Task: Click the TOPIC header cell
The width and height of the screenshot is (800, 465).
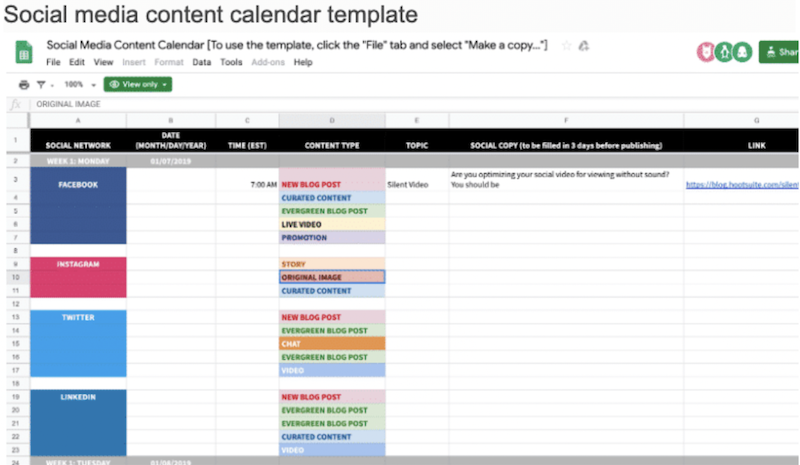Action: tap(417, 140)
